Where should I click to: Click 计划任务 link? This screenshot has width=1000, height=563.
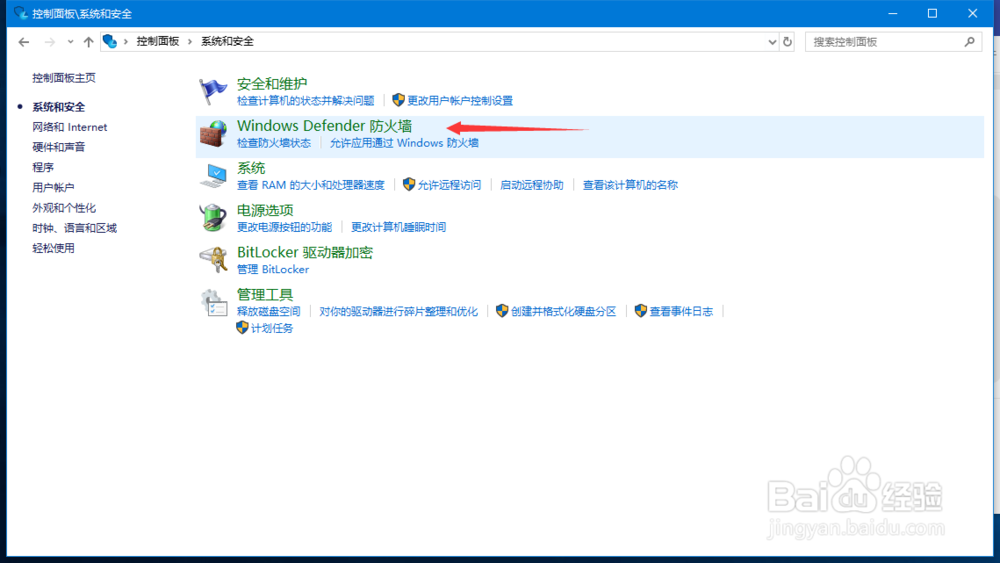(x=272, y=328)
